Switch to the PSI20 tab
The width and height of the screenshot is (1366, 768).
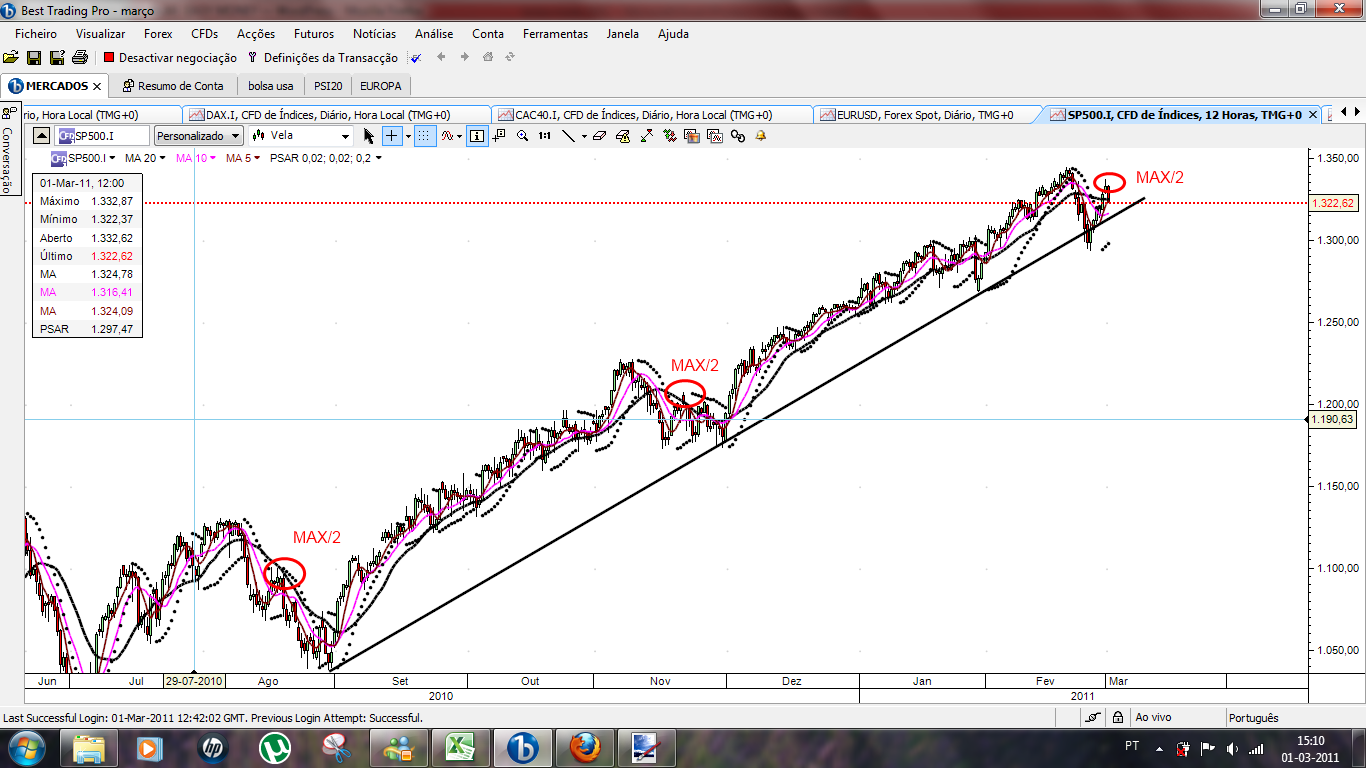point(328,86)
